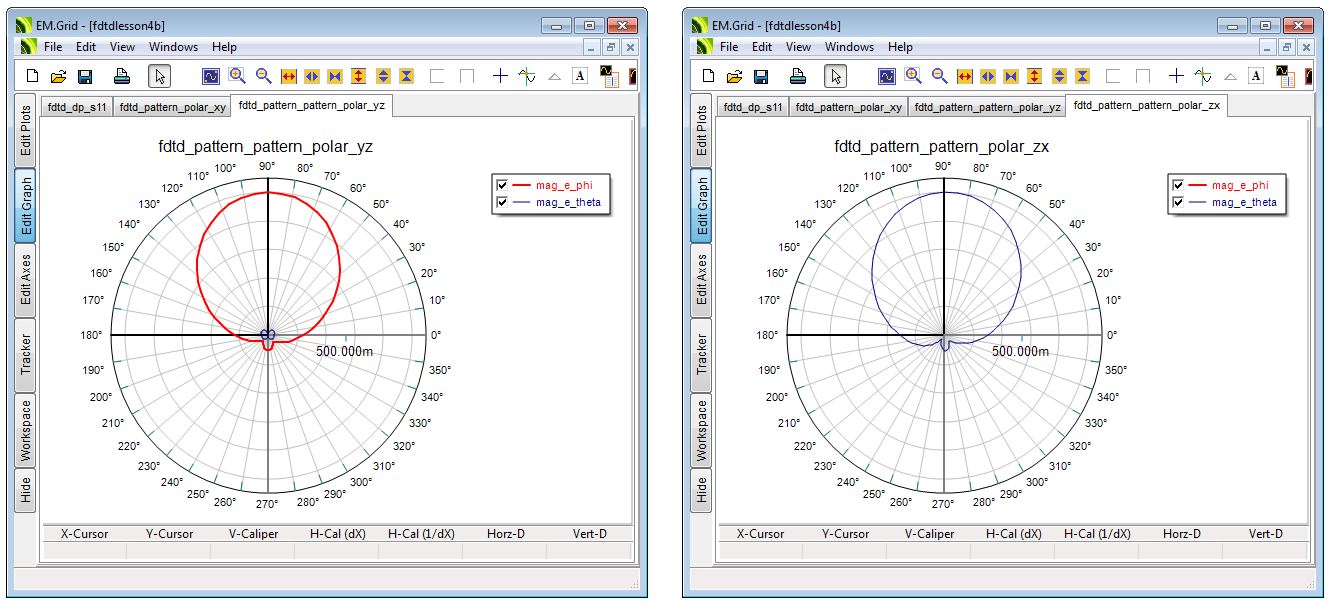
Task: Uncheck mag_e_phi in the left yz plot legend
Action: pos(503,185)
